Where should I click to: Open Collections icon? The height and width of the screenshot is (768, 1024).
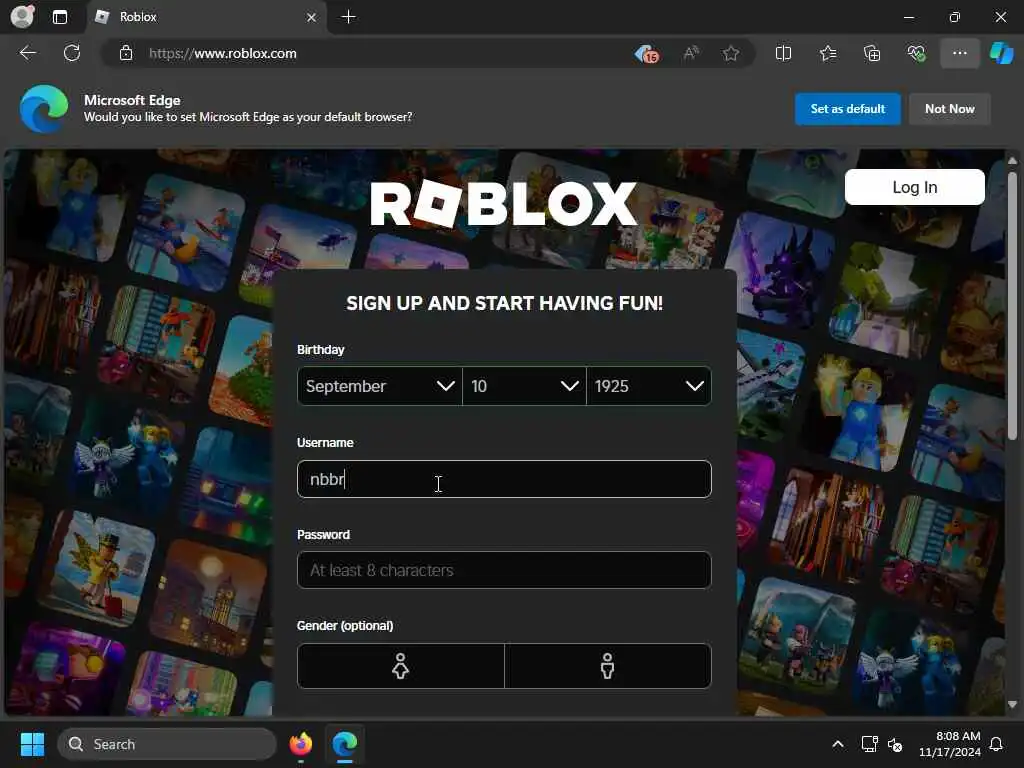tap(872, 54)
